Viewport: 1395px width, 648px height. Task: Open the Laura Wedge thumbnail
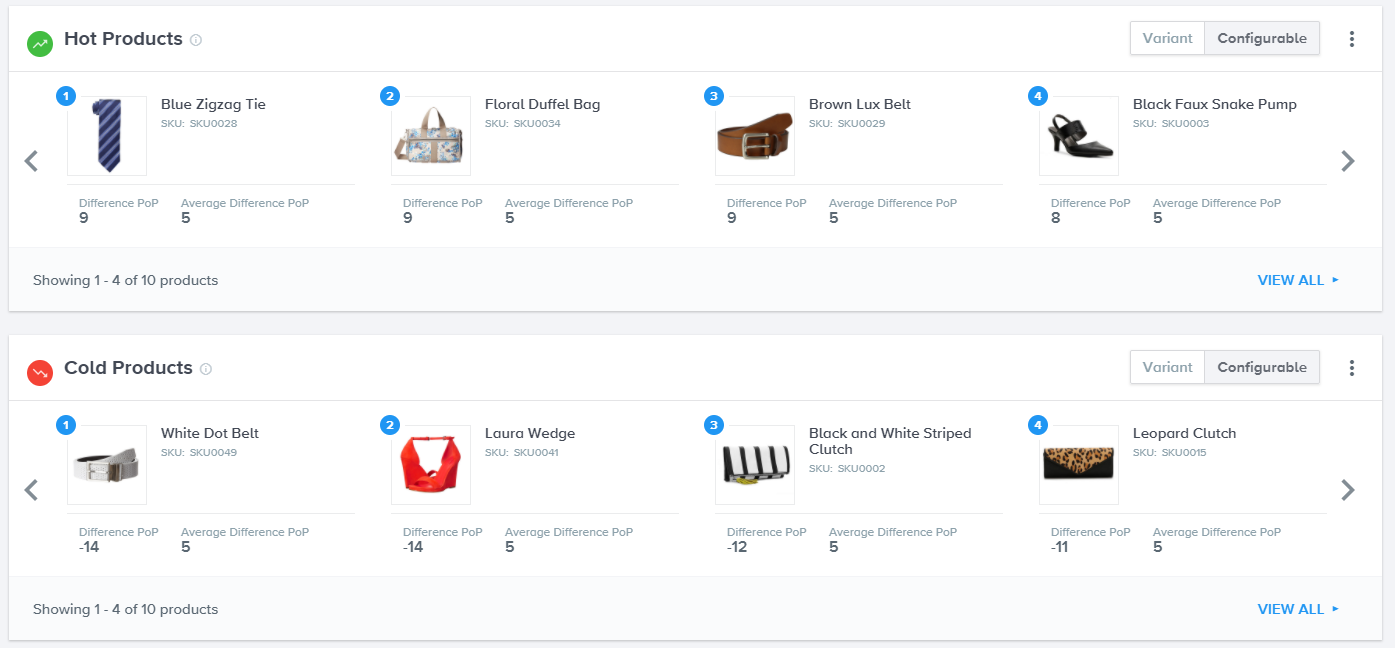[x=431, y=465]
